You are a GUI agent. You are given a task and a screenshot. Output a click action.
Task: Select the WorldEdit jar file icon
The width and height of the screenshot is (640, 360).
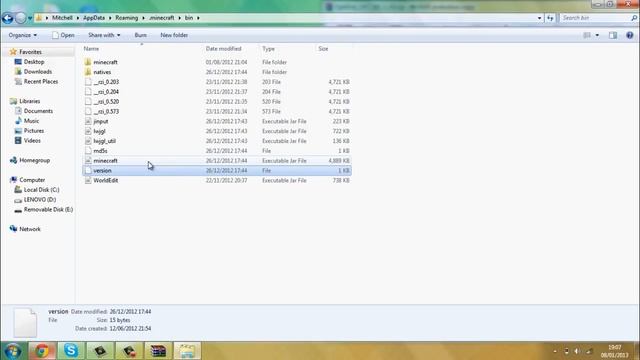point(88,180)
